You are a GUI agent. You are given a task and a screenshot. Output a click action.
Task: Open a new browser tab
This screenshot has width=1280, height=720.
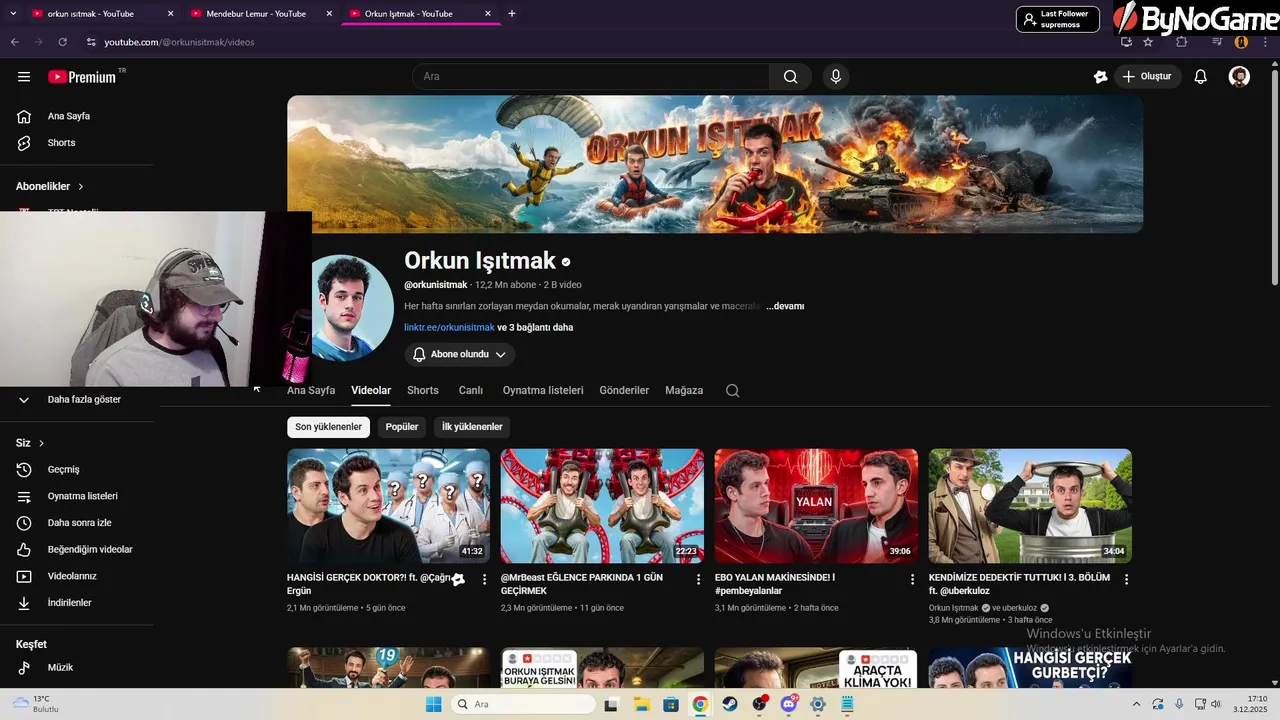tap(512, 14)
